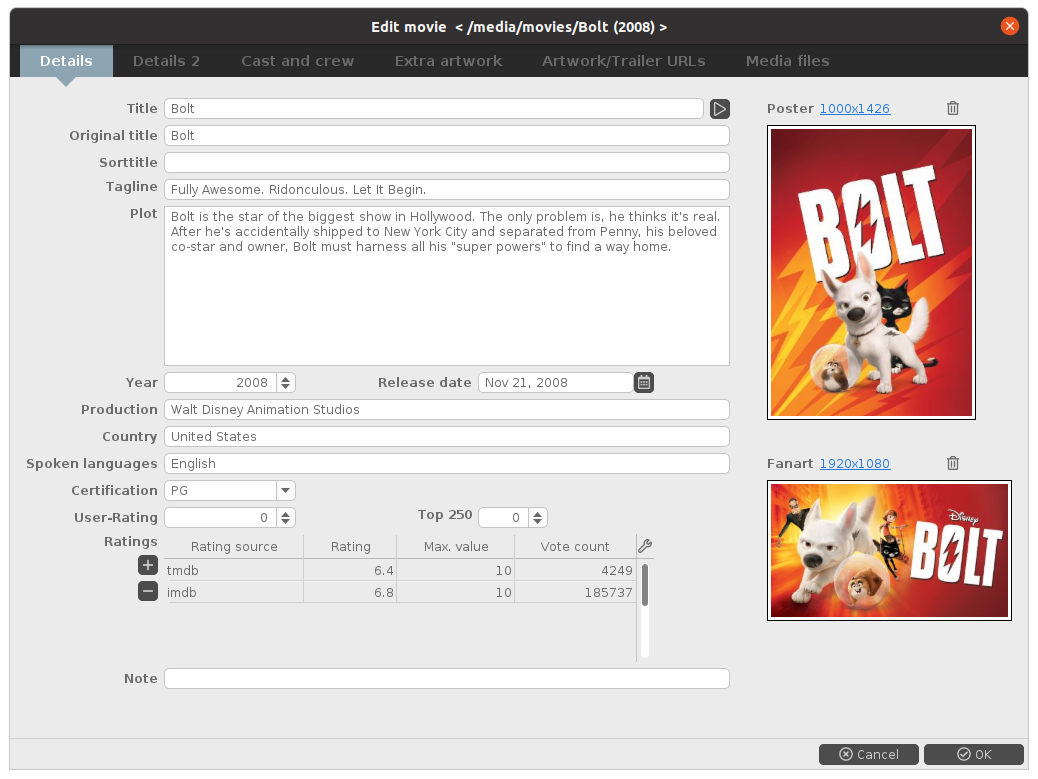Open ratings table wrench settings

[645, 546]
